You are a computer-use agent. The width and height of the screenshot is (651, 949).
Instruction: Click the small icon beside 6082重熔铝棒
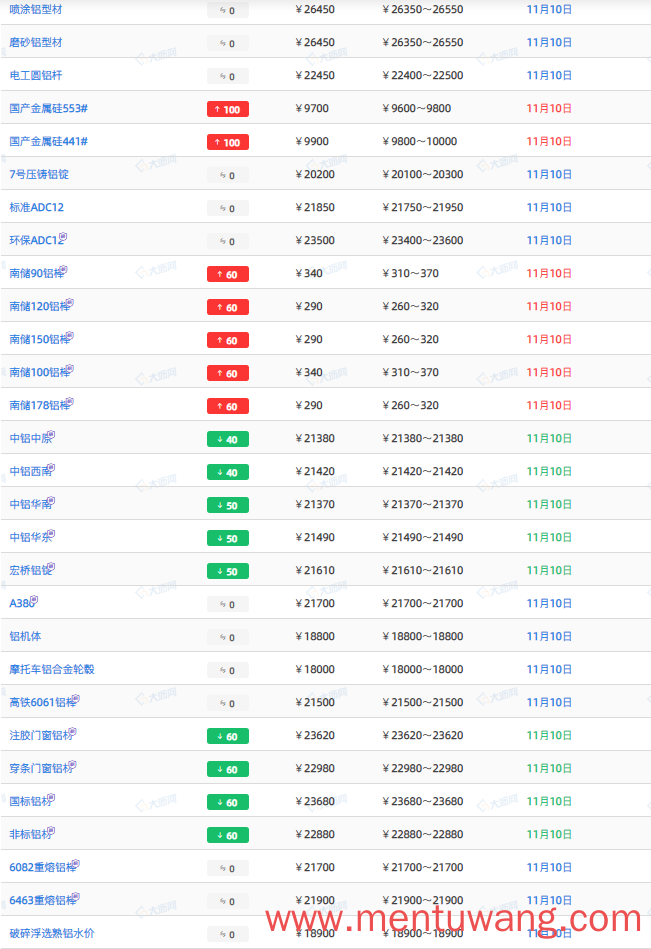click(76, 863)
